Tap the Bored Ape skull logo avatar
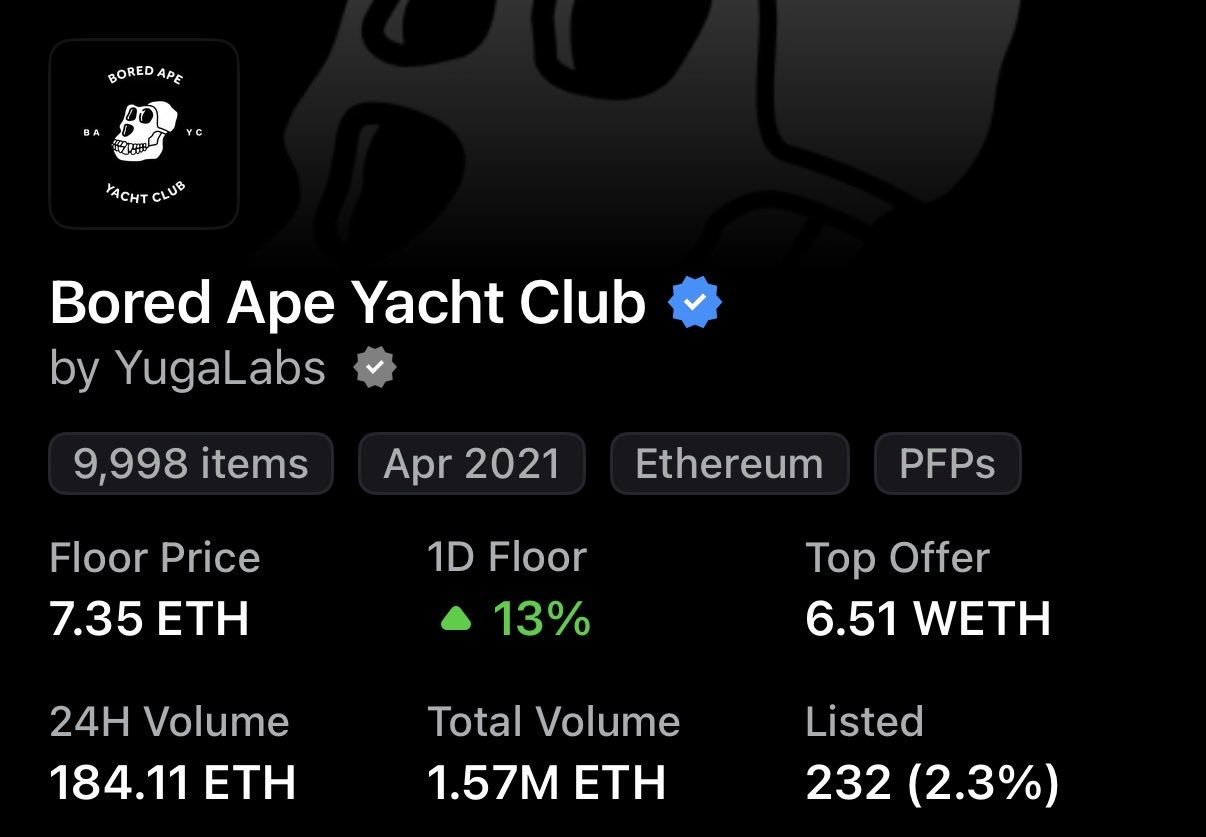1206x837 pixels. pyautogui.click(x=144, y=133)
